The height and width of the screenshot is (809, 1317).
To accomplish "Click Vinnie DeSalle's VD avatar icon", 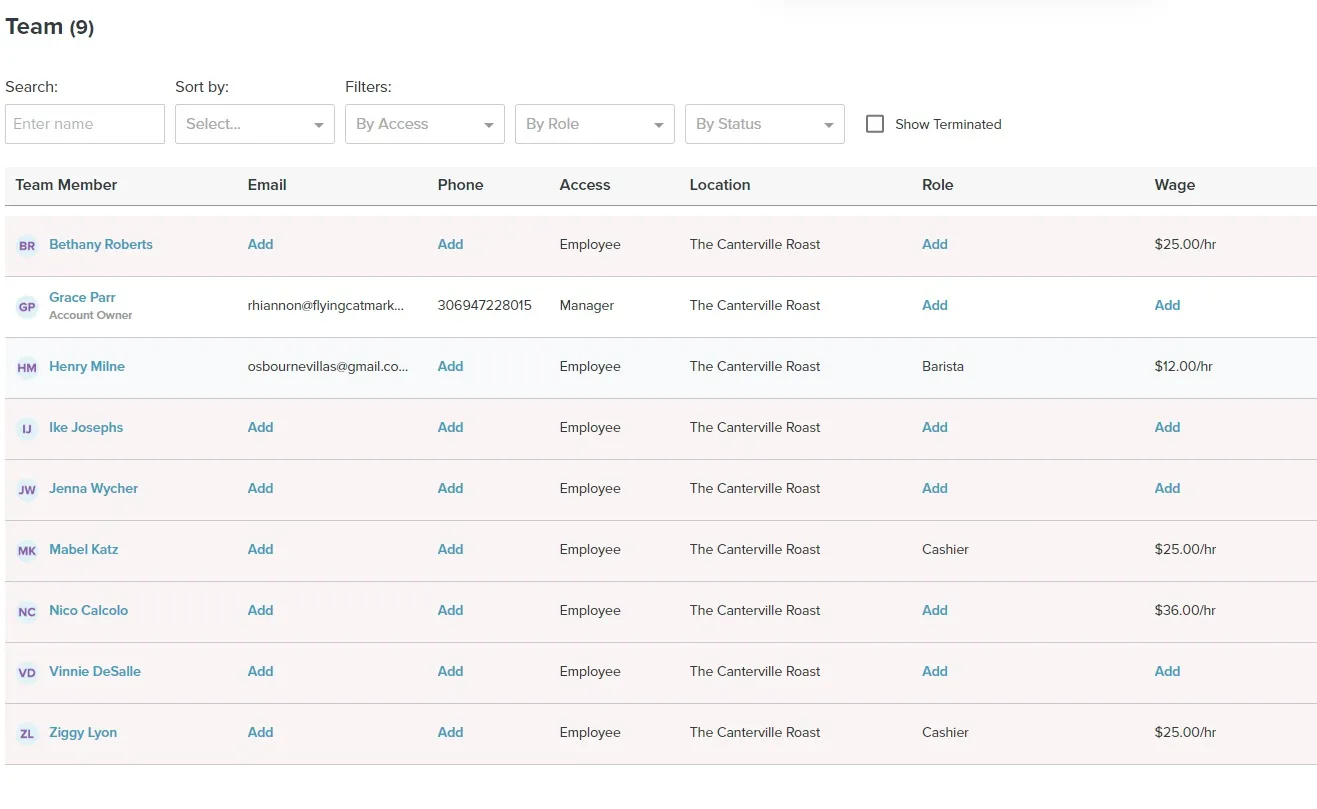I will pyautogui.click(x=27, y=673).
